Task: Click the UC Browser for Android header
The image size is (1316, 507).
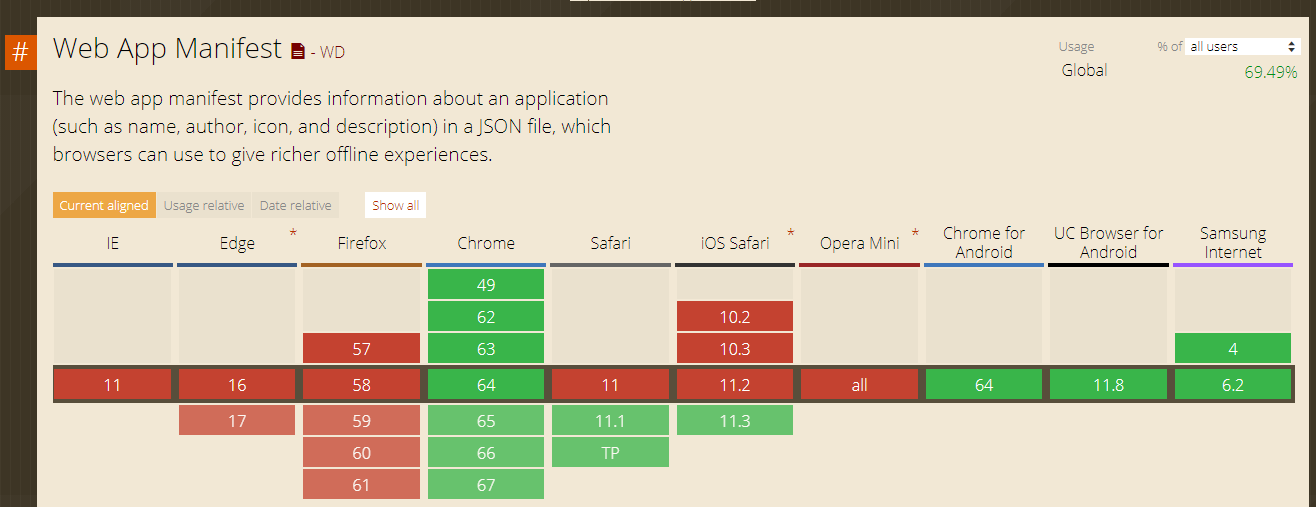Action: click(x=1108, y=242)
